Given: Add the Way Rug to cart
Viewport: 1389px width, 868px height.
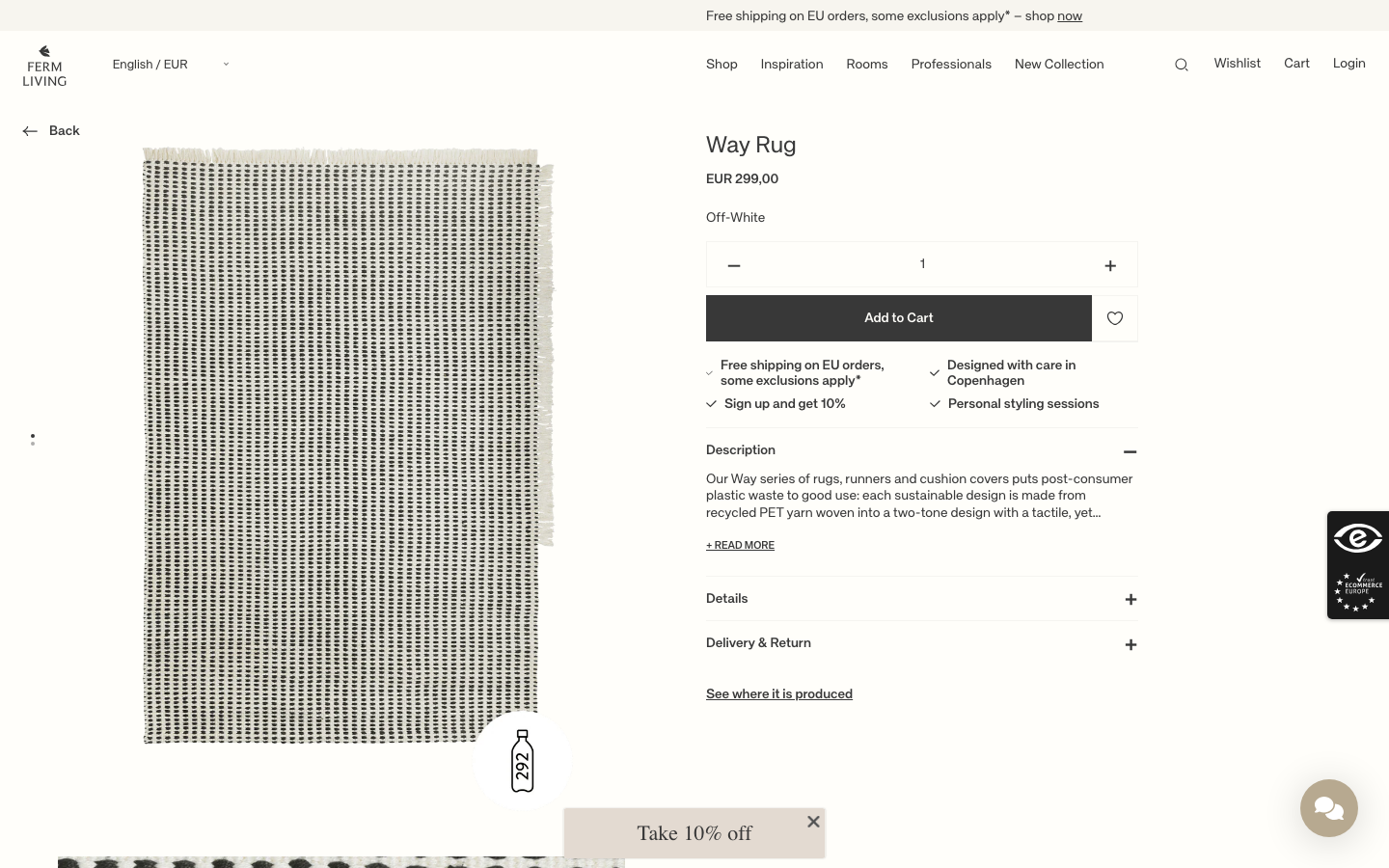Looking at the screenshot, I should point(899,318).
